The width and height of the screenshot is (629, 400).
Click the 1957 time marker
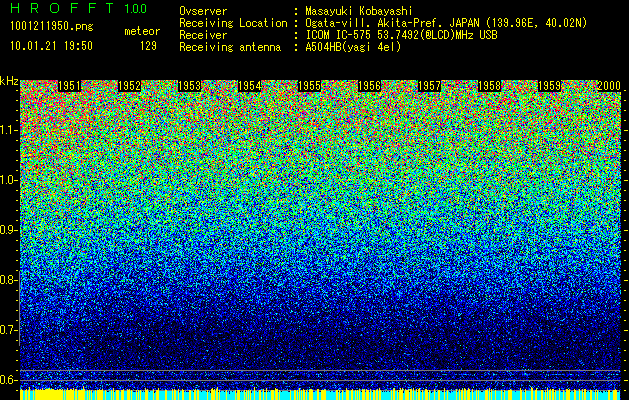pos(429,86)
